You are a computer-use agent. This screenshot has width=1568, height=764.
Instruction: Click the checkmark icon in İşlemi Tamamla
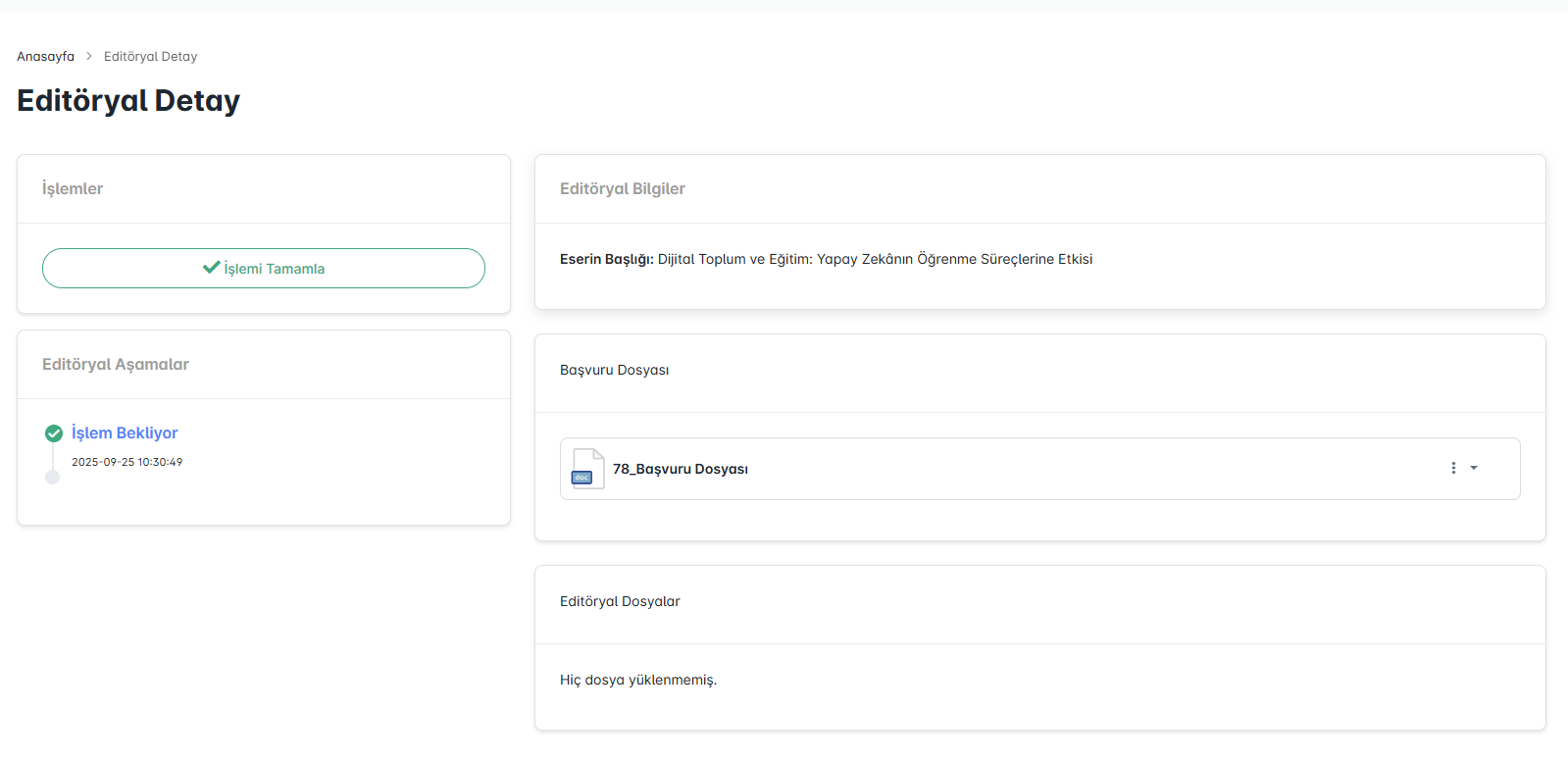[x=211, y=268]
